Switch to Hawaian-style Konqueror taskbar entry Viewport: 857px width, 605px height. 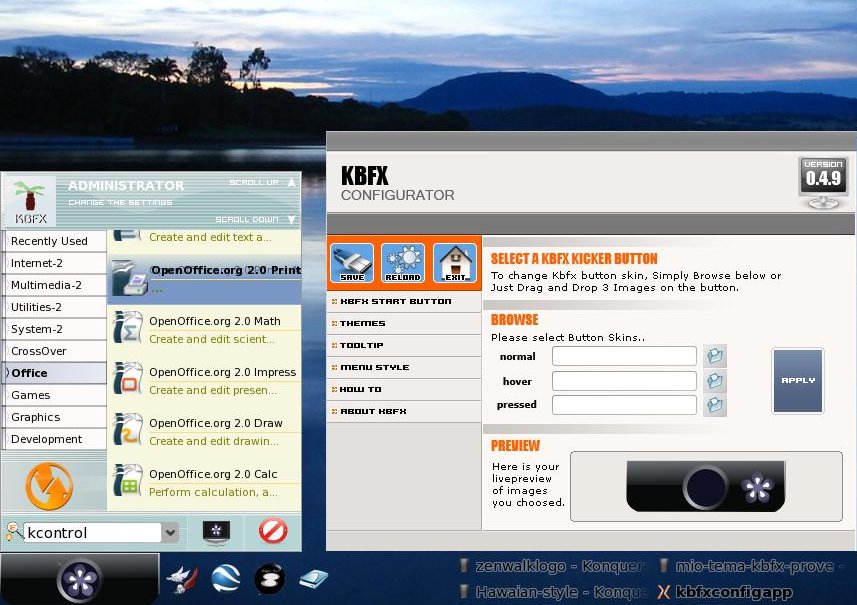552,592
